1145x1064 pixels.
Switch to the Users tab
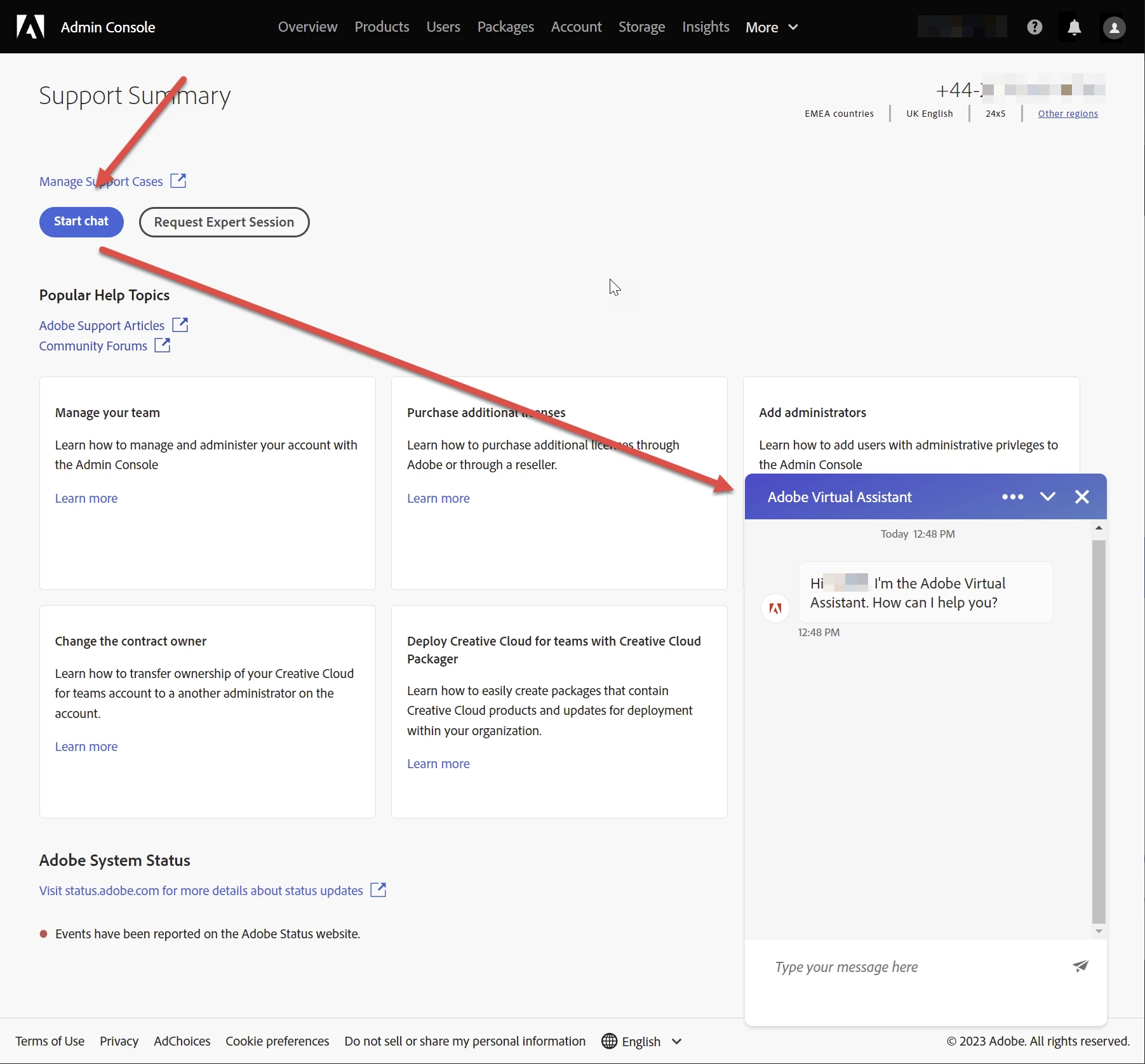pyautogui.click(x=443, y=27)
